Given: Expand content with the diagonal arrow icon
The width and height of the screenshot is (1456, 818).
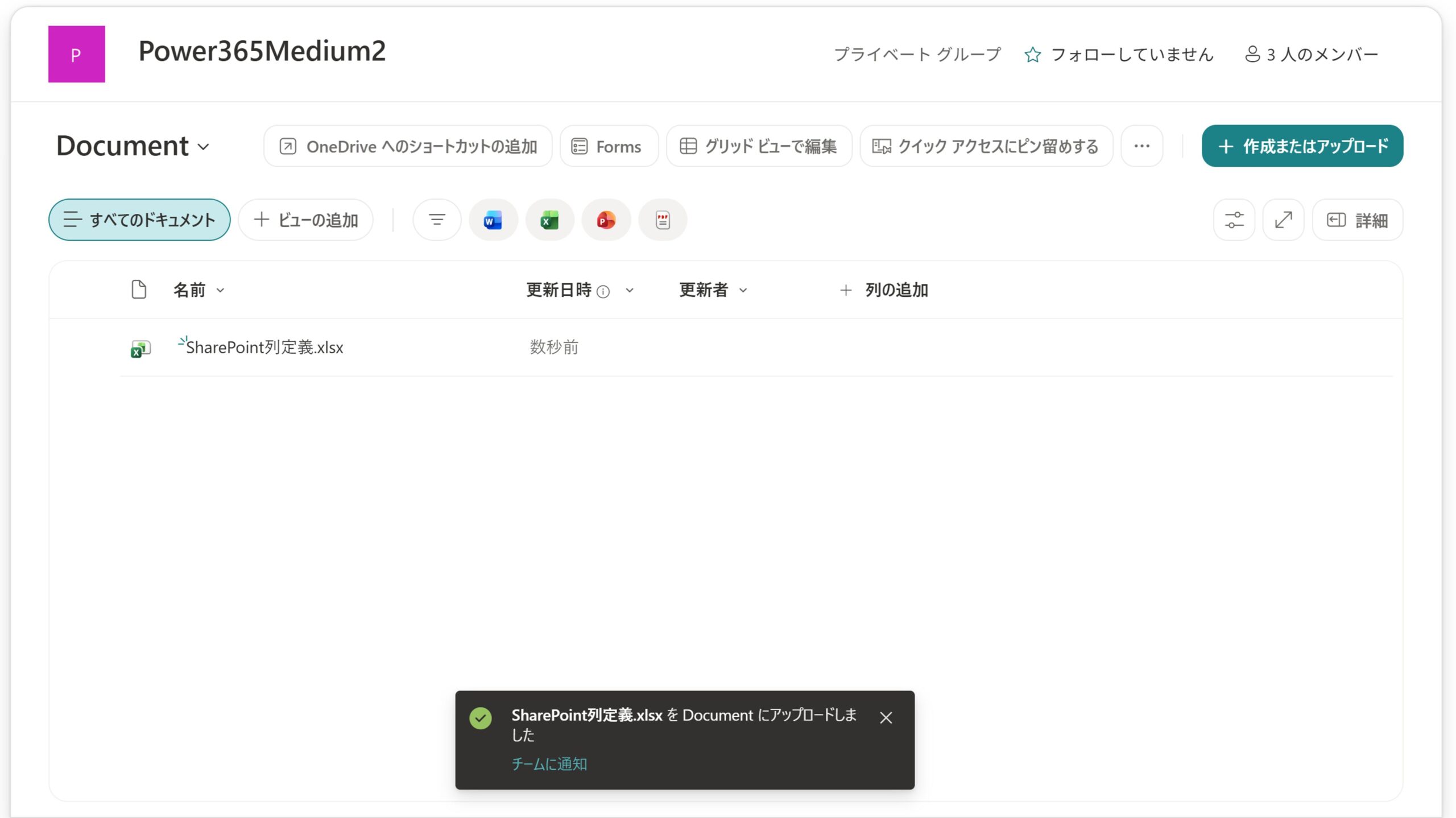Looking at the screenshot, I should [1284, 220].
